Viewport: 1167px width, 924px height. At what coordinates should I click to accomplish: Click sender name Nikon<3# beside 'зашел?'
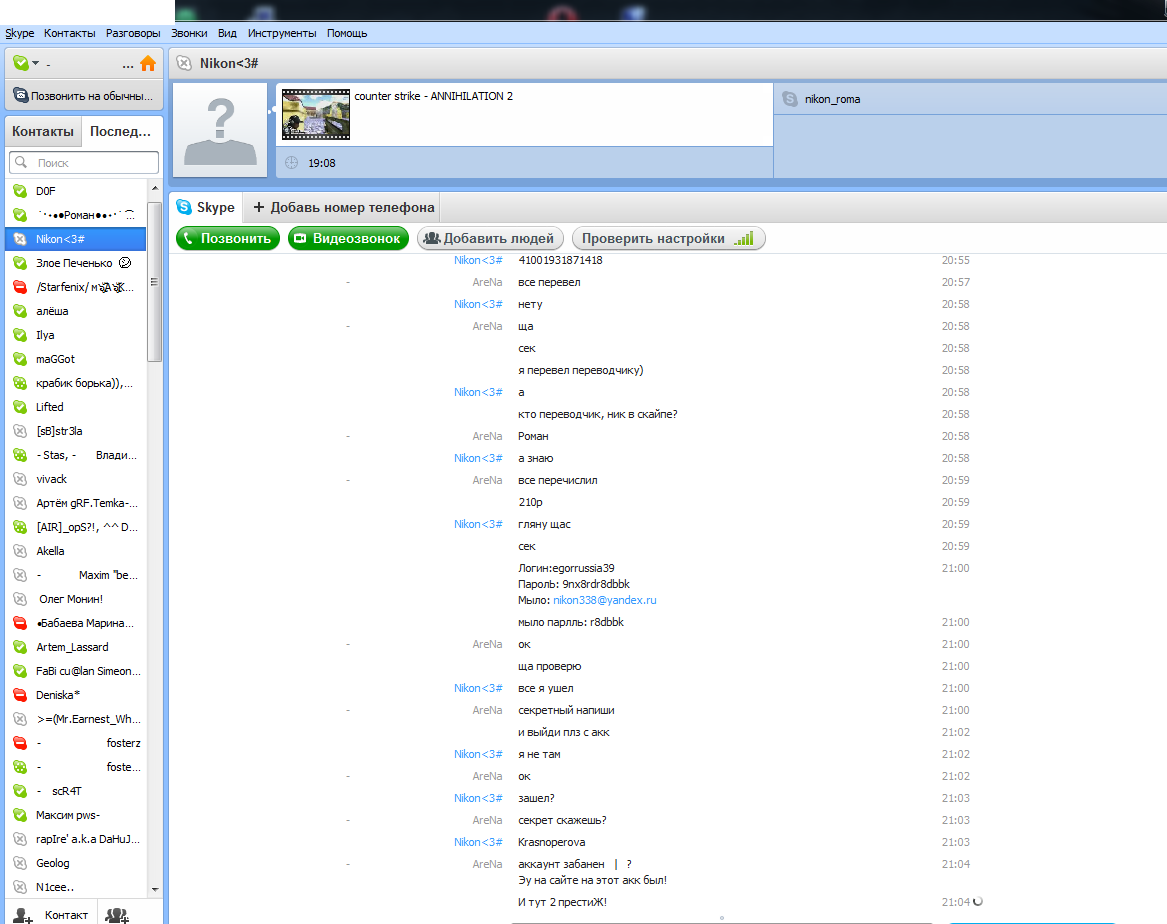point(478,798)
